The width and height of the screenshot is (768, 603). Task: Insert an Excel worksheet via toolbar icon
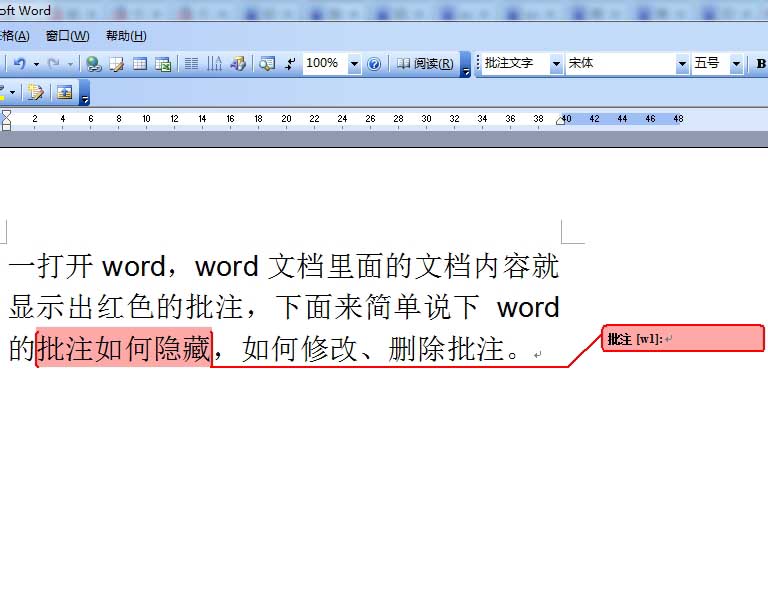(163, 64)
